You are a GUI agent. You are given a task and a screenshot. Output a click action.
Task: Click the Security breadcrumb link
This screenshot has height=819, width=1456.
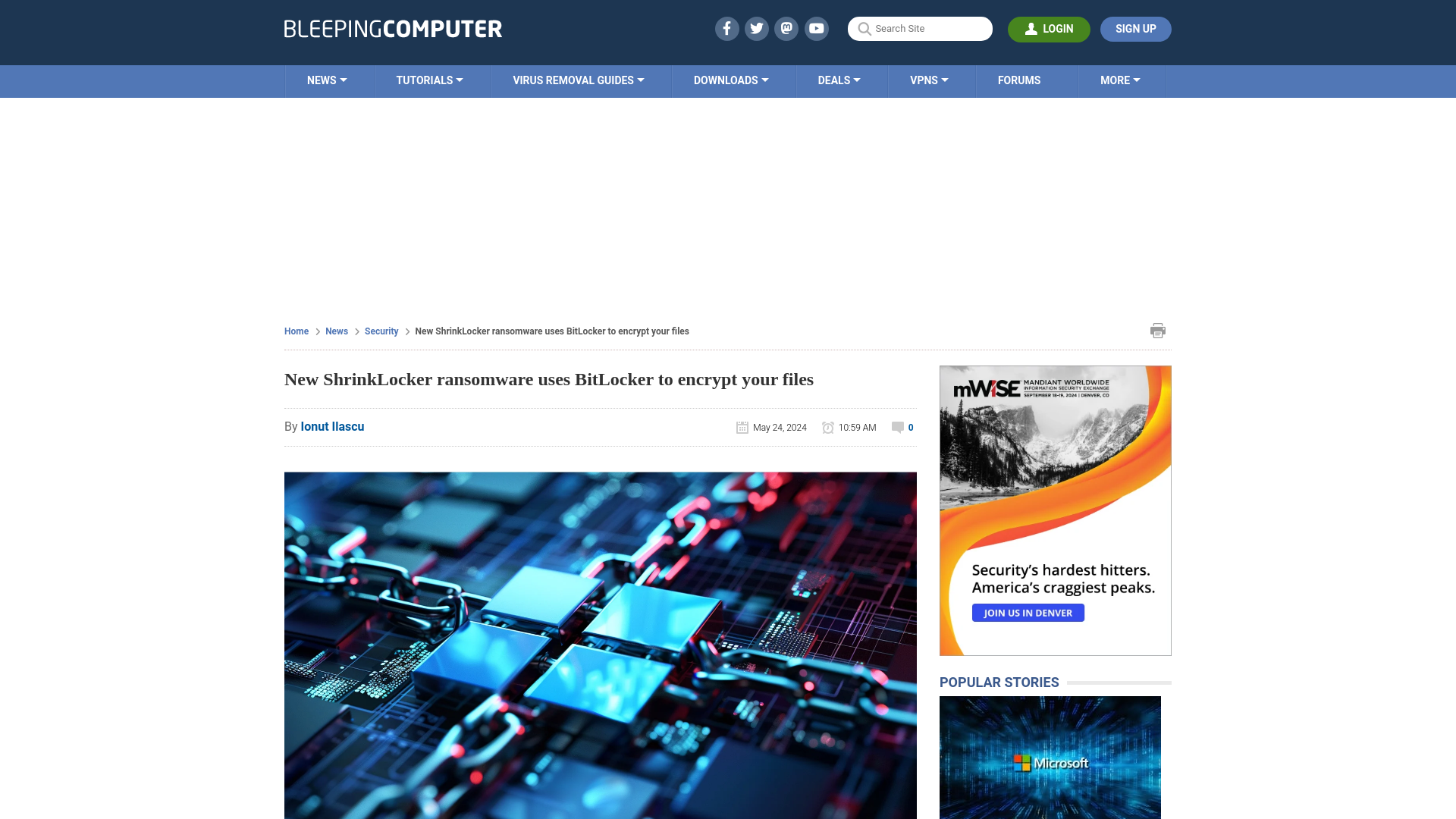(381, 331)
